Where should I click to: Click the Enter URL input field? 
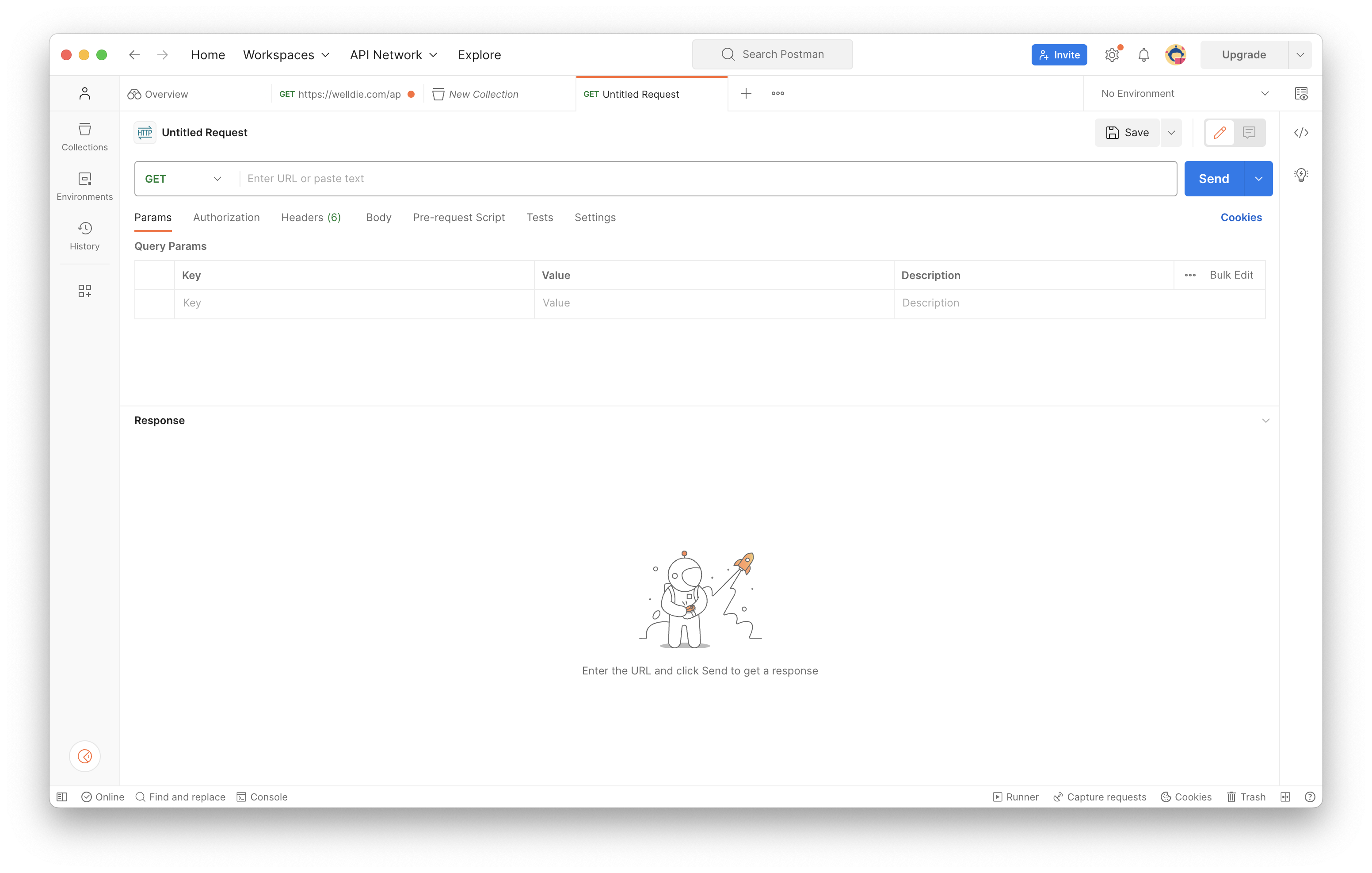(706, 179)
